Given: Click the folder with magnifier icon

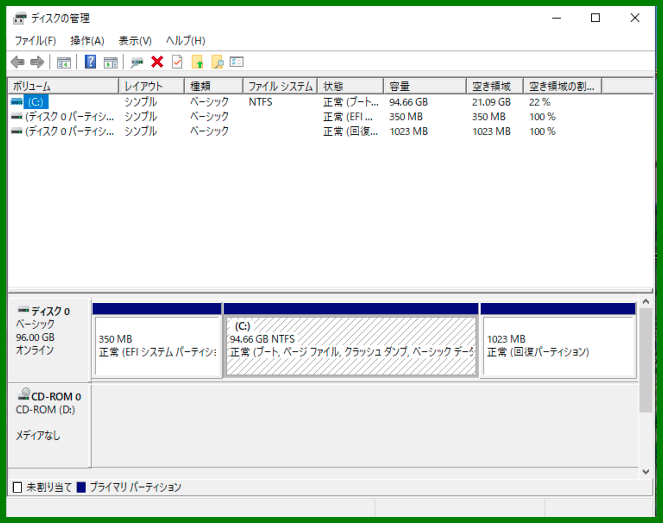Looking at the screenshot, I should pyautogui.click(x=217, y=62).
